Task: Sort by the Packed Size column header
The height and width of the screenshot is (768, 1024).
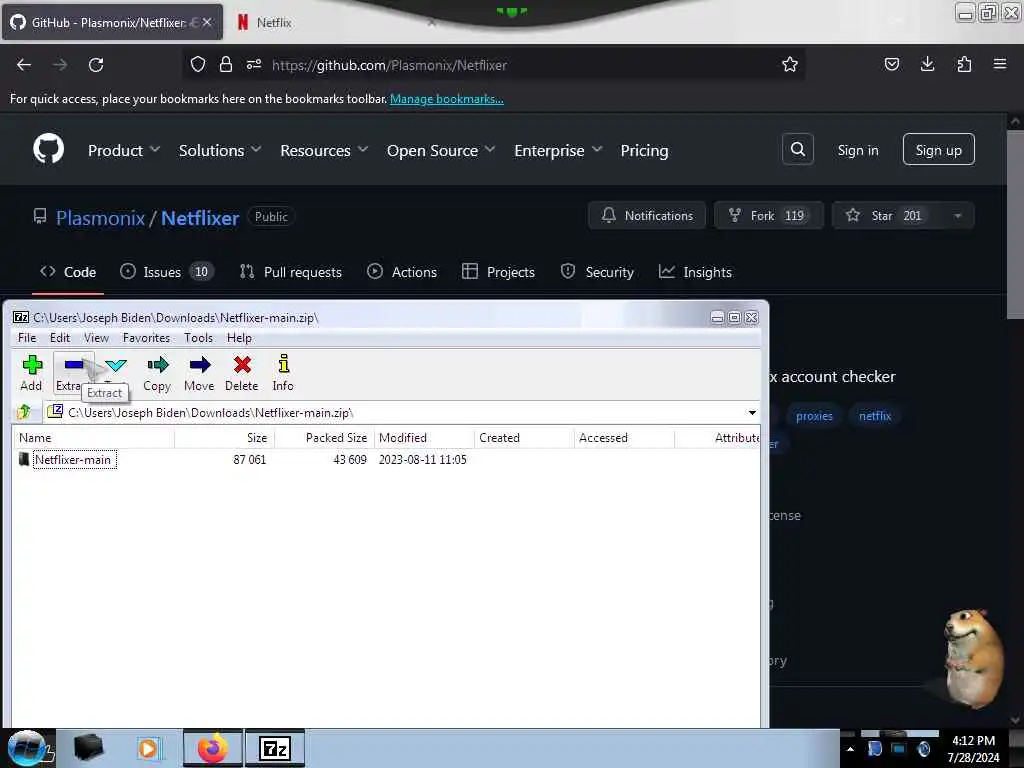Action: [325, 438]
